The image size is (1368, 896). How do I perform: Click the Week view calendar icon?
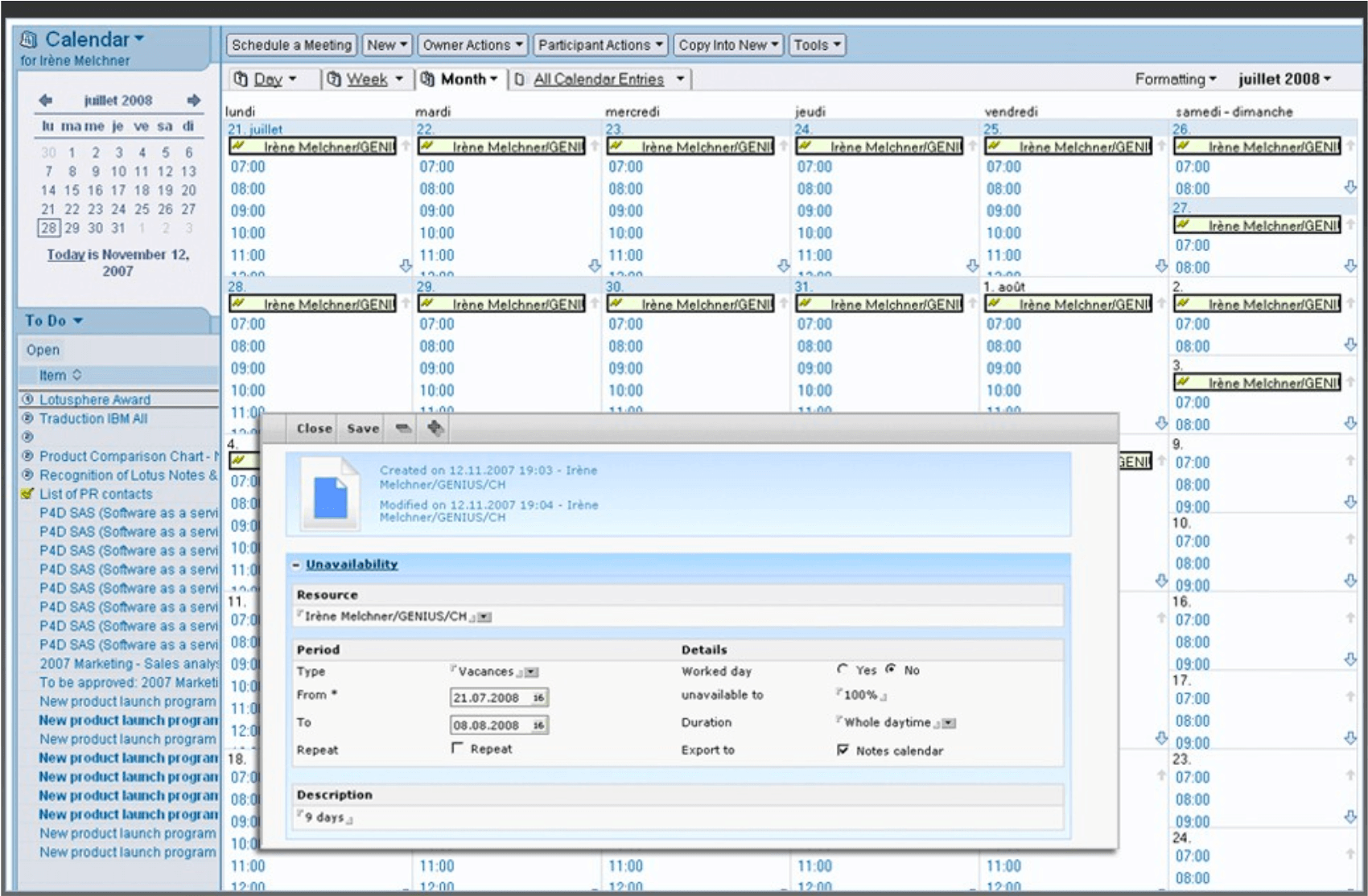pyautogui.click(x=332, y=78)
